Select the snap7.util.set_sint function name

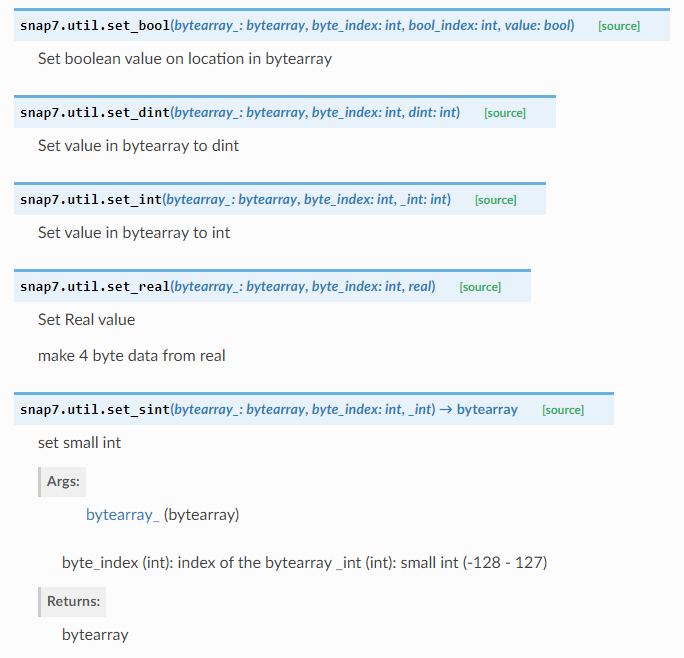pyautogui.click(x=95, y=409)
